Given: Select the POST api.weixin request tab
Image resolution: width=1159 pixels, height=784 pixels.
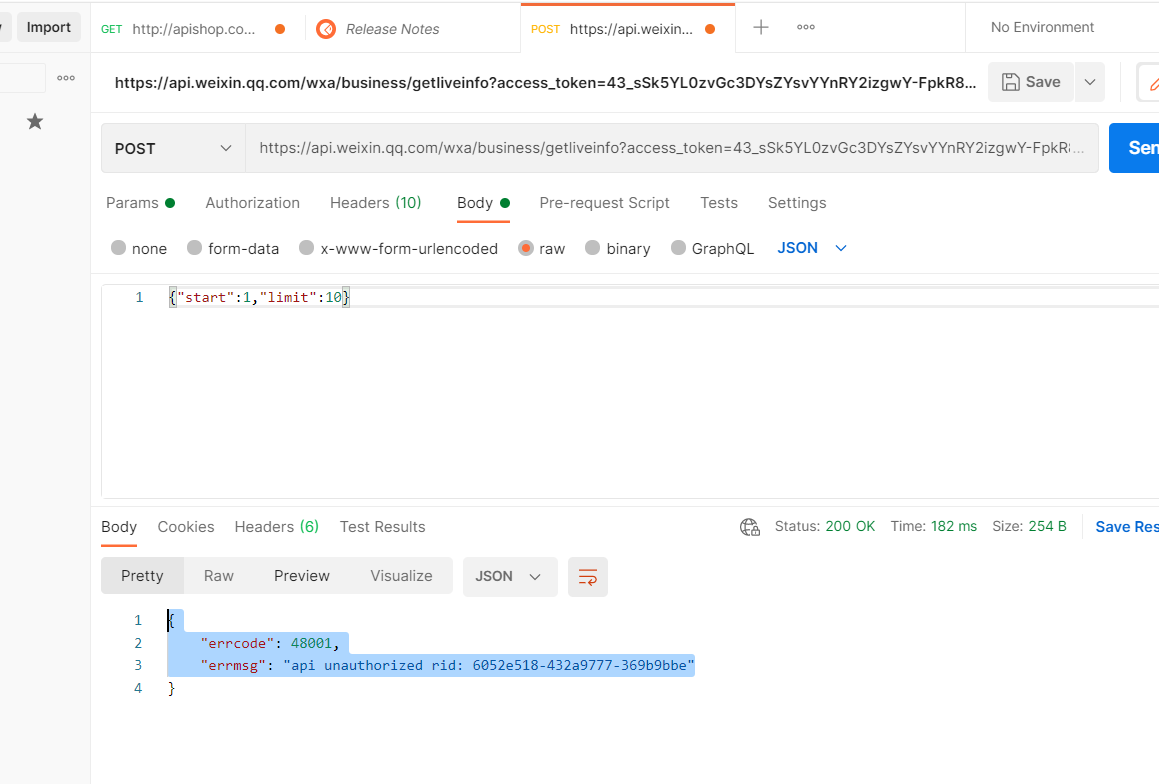Looking at the screenshot, I should [x=628, y=29].
